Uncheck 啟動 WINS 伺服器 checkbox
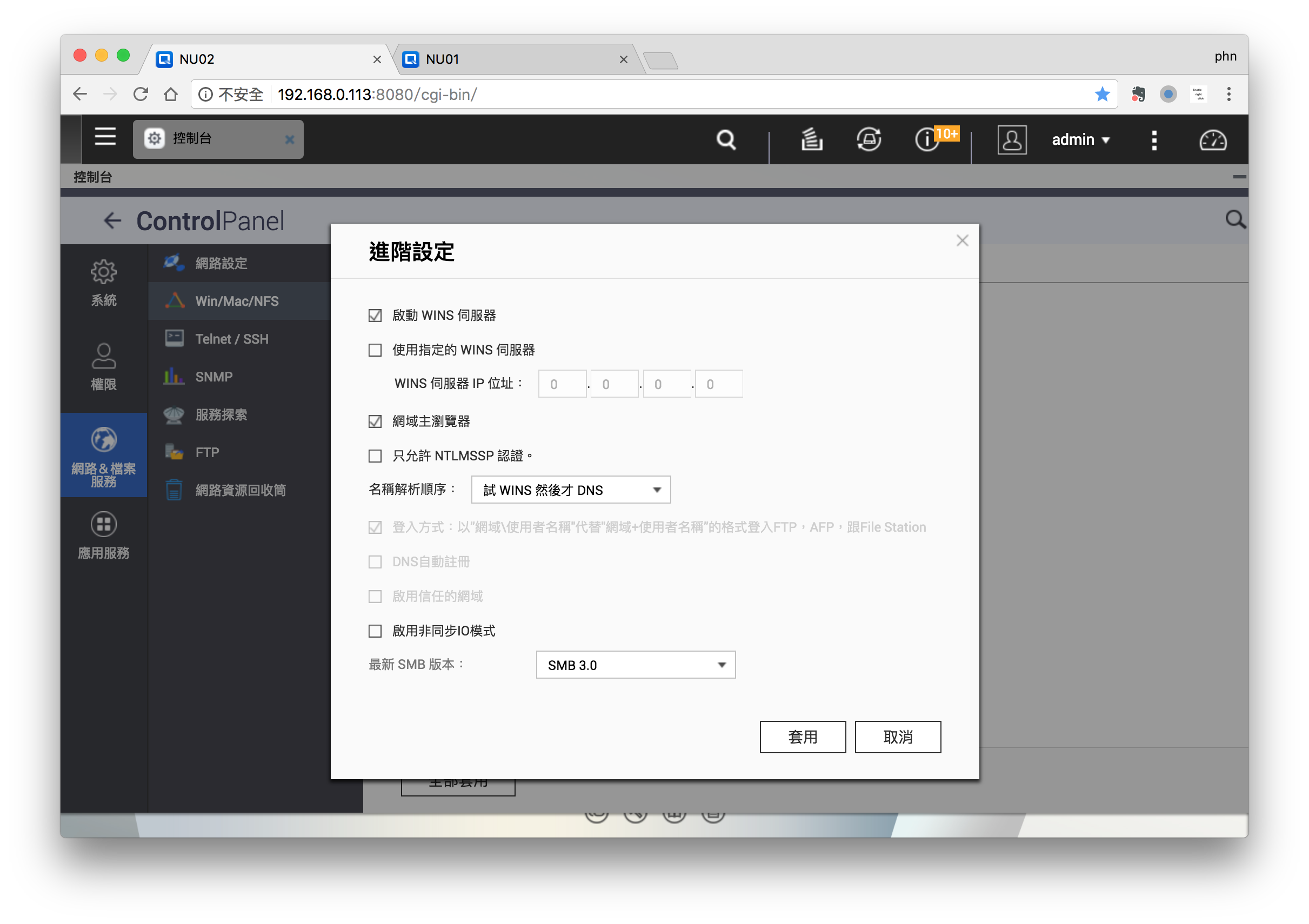Image resolution: width=1309 pixels, height=924 pixels. (x=375, y=315)
